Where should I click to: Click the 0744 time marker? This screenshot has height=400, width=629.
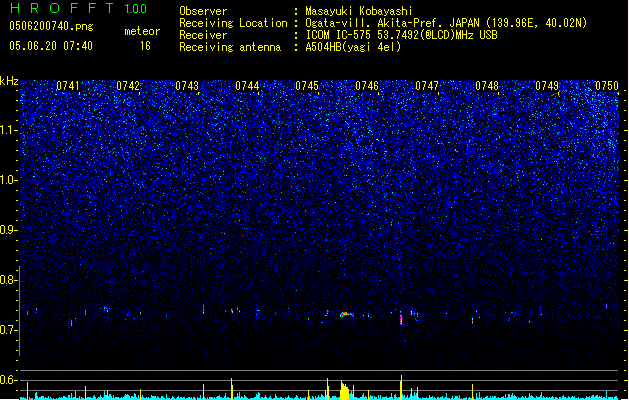point(247,85)
